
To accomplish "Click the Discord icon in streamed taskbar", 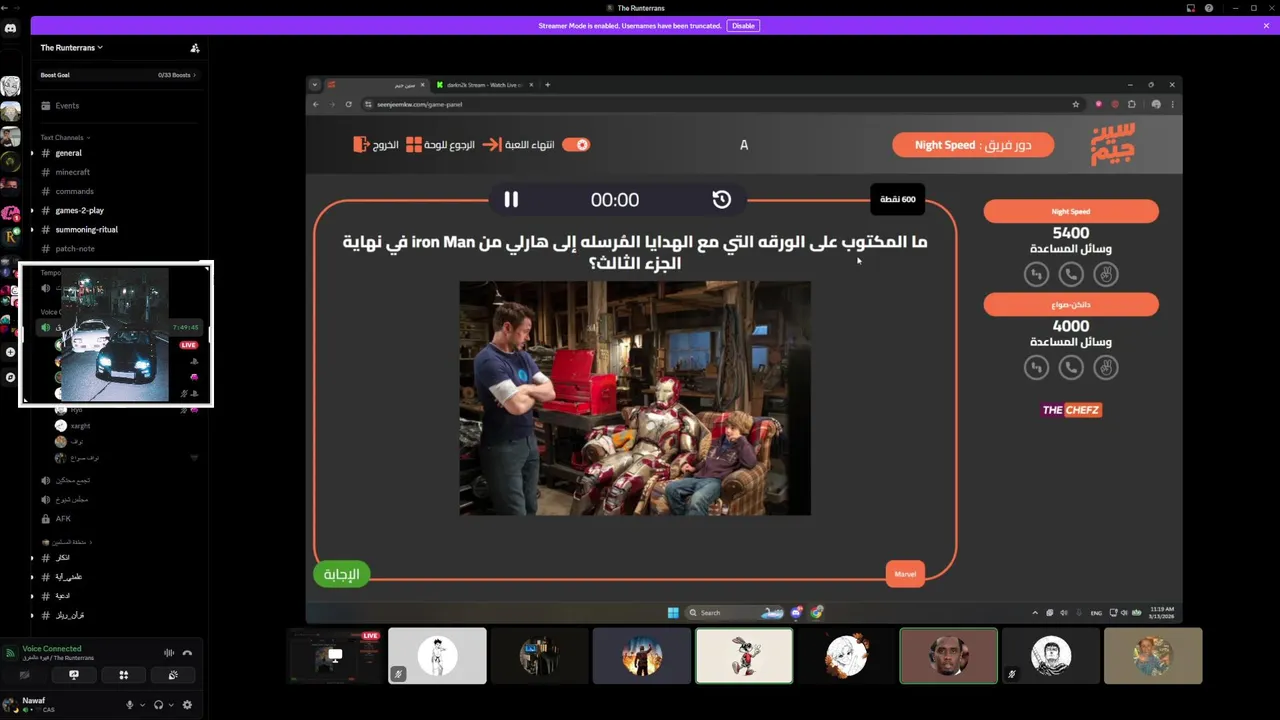I will pyautogui.click(x=797, y=612).
